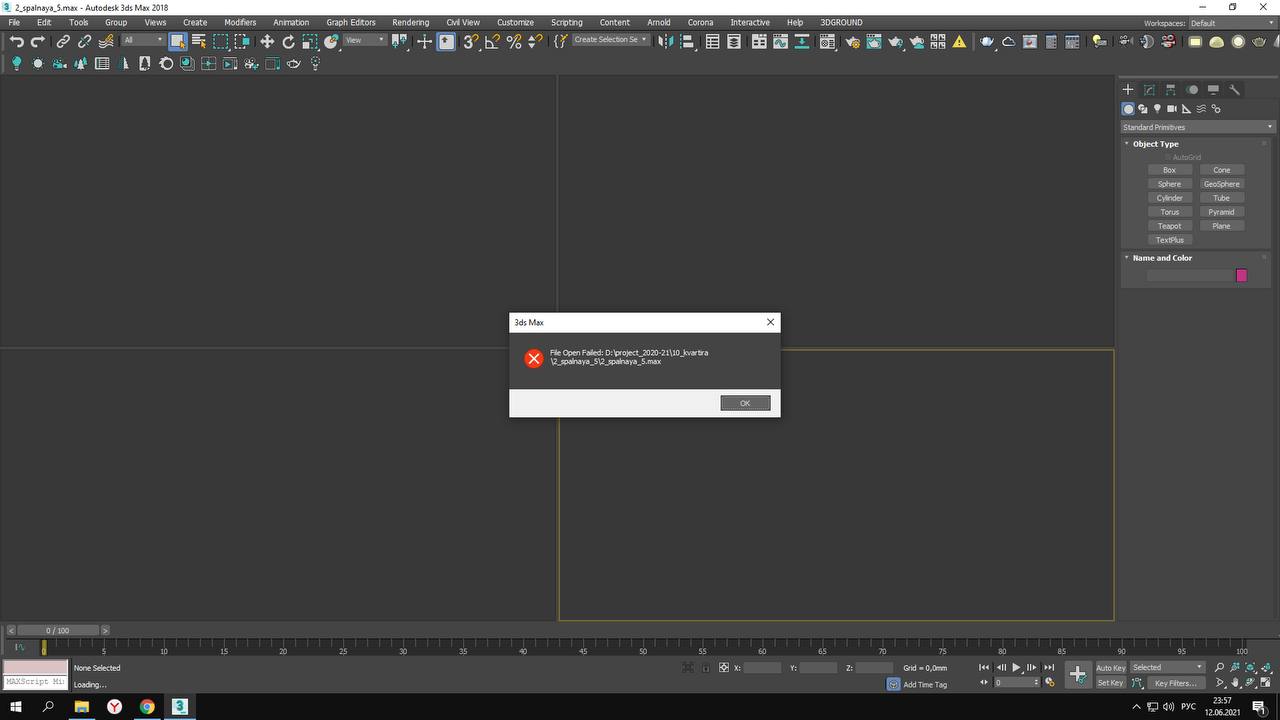Click the Teapot primitive button

pos(1169,226)
